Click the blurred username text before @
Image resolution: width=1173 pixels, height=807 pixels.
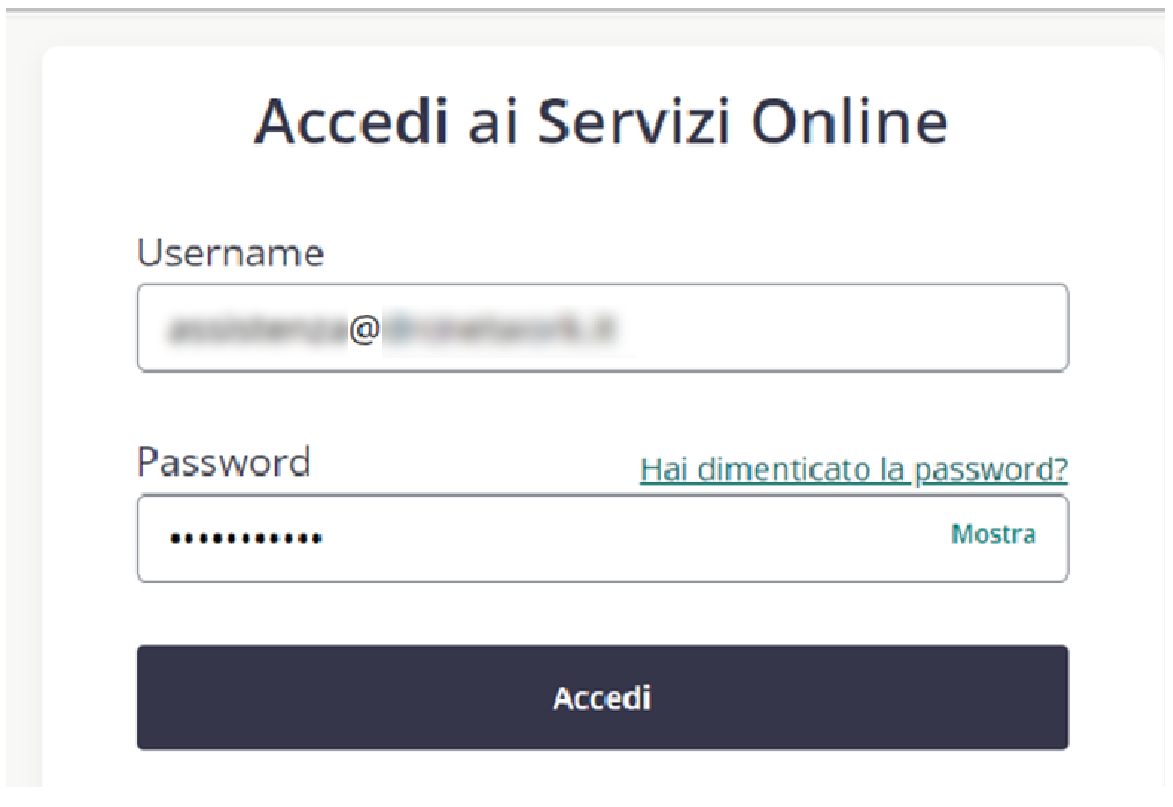pyautogui.click(x=258, y=329)
